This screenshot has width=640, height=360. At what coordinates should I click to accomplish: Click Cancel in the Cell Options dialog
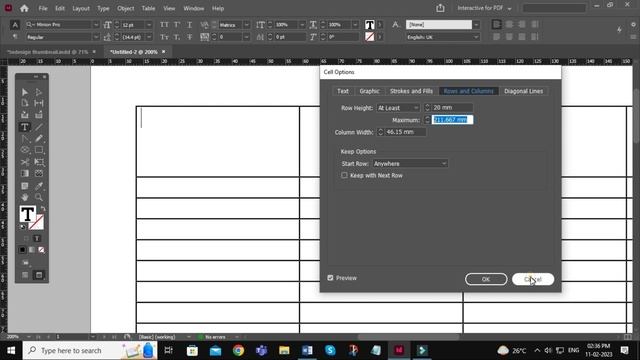[x=533, y=279]
